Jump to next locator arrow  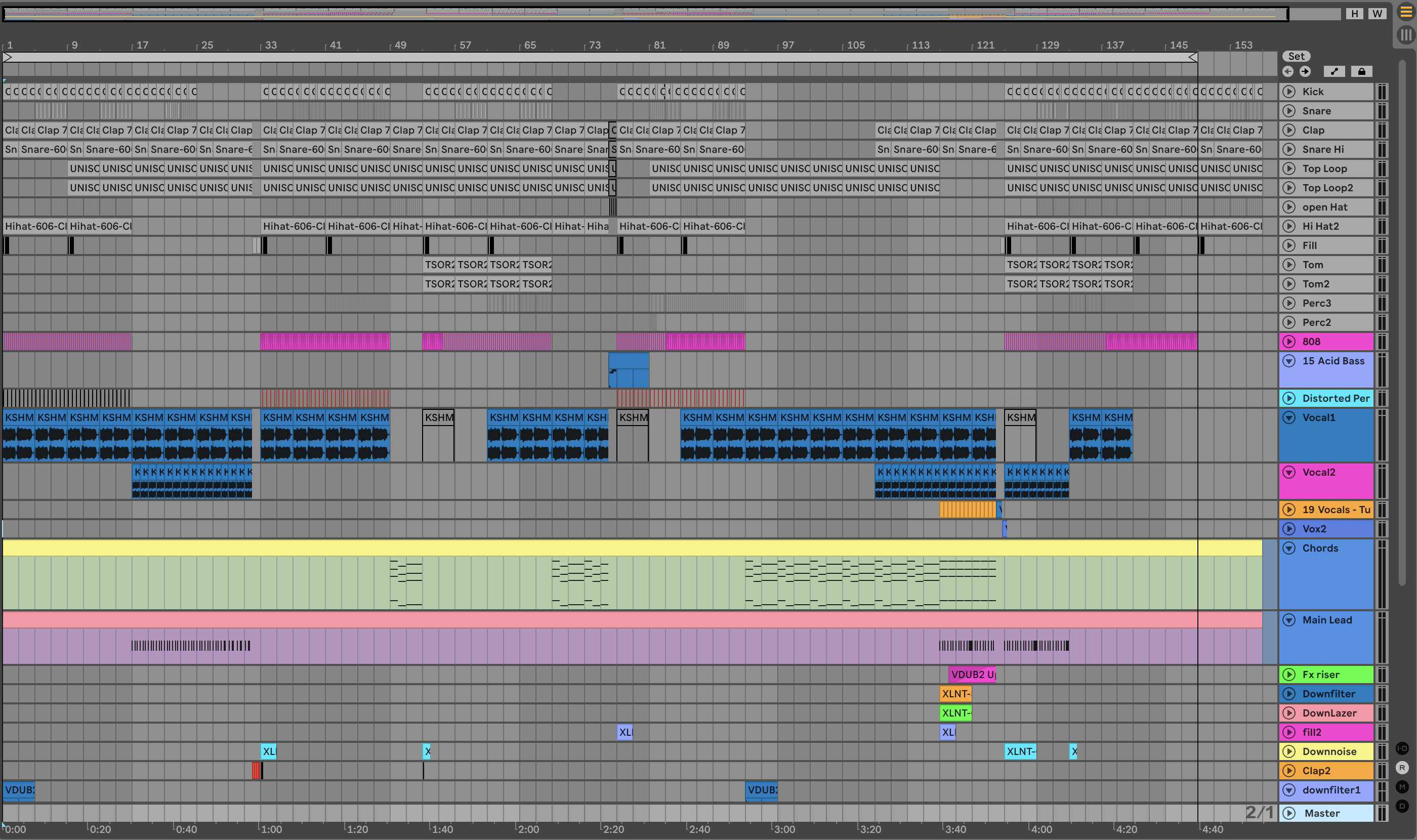pos(1305,71)
